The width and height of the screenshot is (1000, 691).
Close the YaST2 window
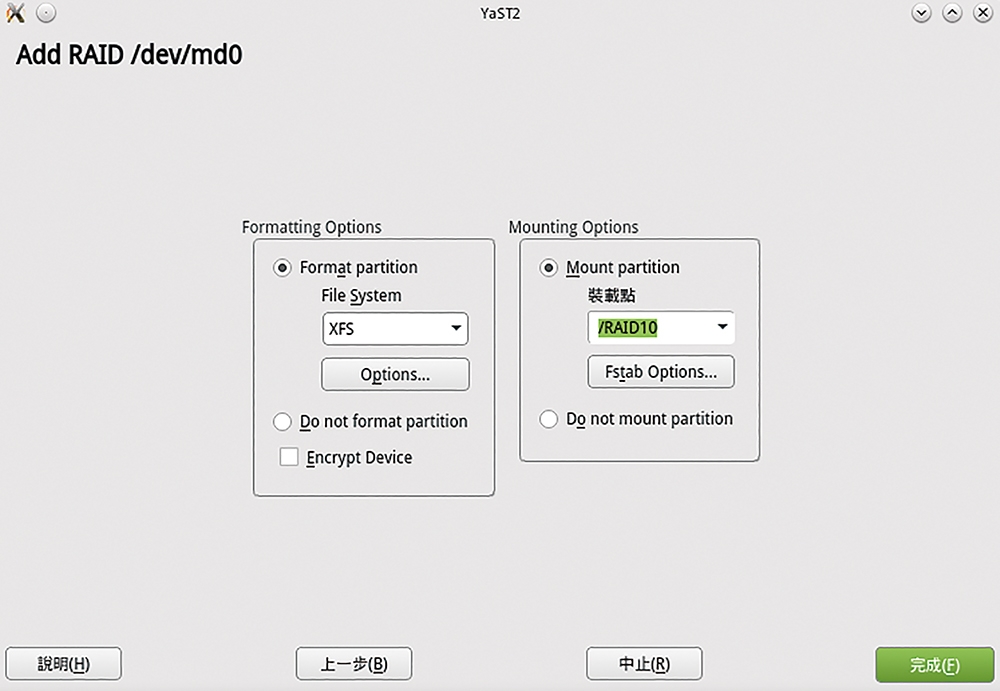pyautogui.click(x=981, y=14)
